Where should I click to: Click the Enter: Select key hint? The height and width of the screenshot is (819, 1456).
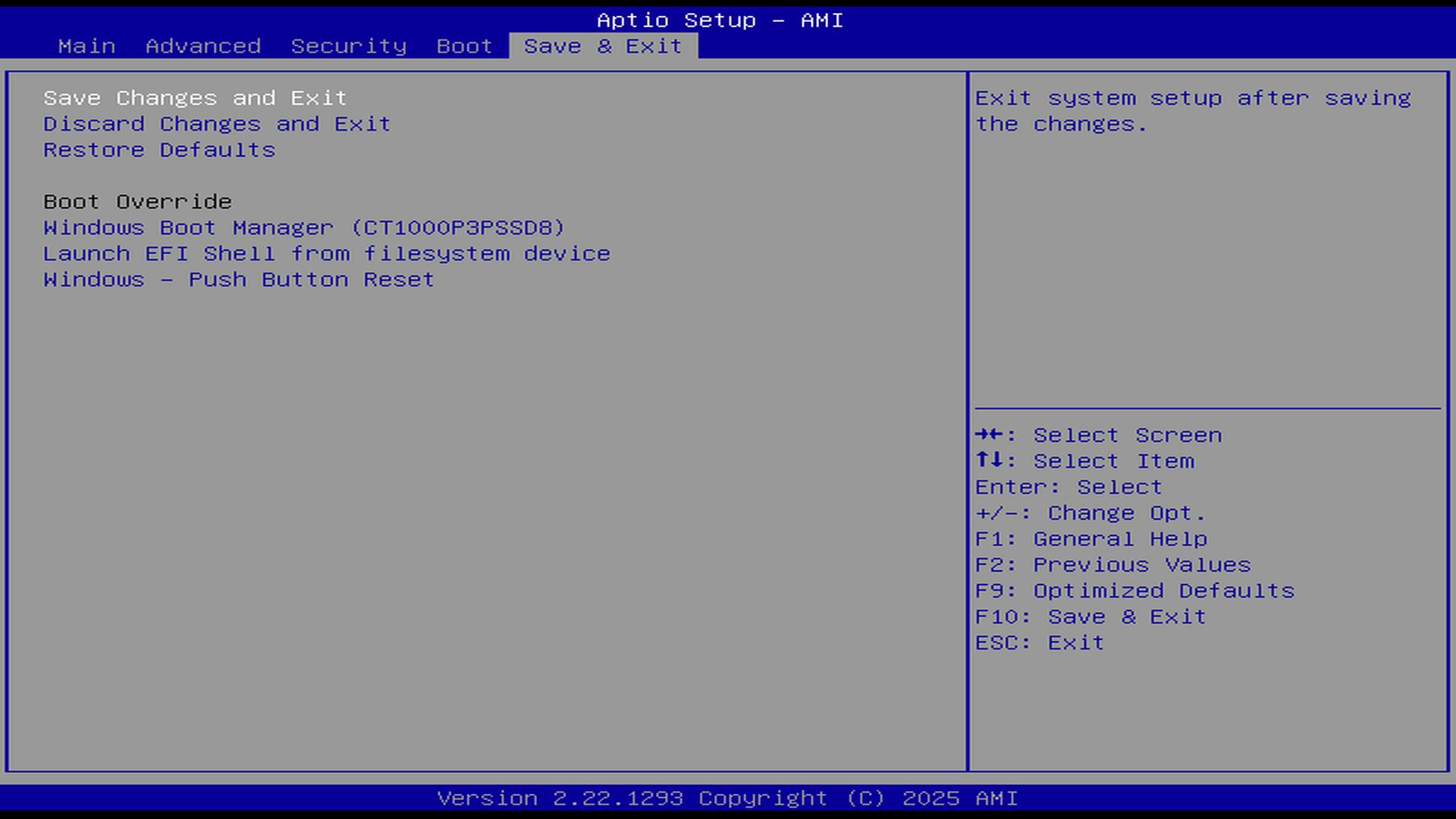coord(1068,487)
